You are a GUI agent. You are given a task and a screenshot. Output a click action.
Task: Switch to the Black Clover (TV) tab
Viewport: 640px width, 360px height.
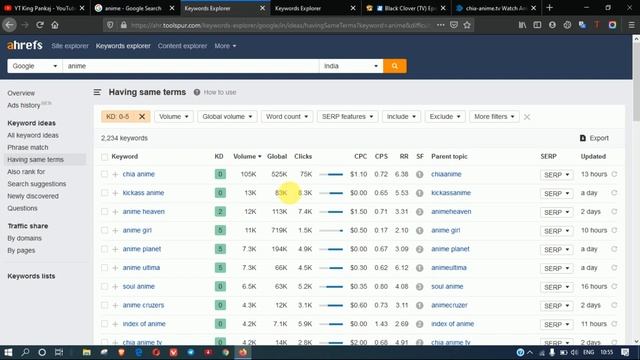pyautogui.click(x=406, y=8)
